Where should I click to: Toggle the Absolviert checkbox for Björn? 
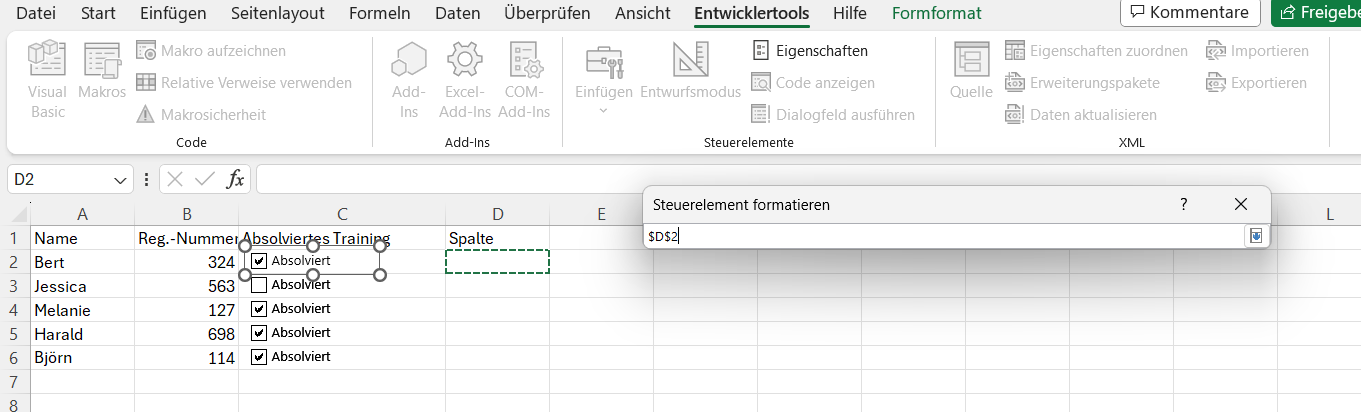click(x=259, y=357)
